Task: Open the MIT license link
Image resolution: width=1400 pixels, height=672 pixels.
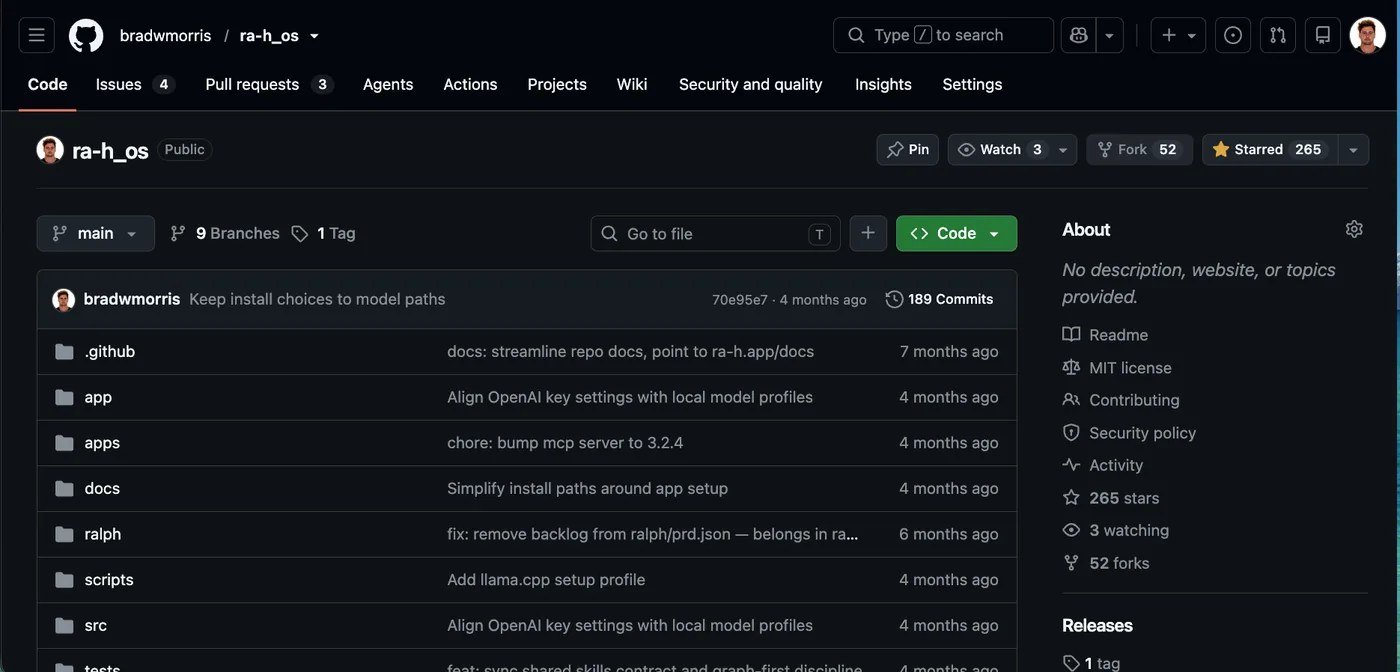Action: 1130,368
